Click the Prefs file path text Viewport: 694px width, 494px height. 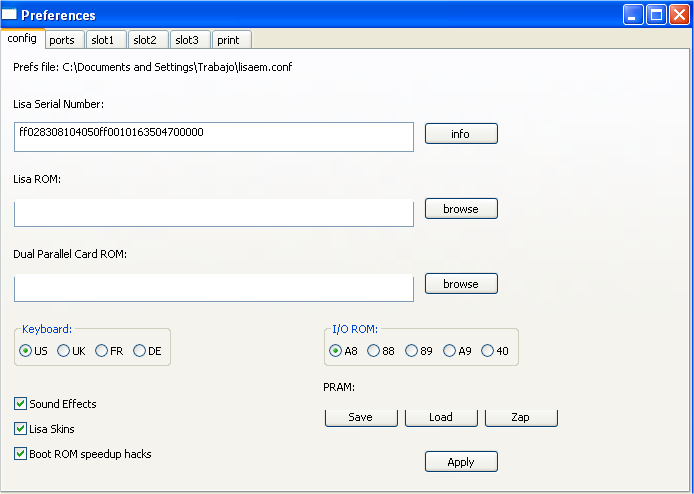tap(152, 67)
